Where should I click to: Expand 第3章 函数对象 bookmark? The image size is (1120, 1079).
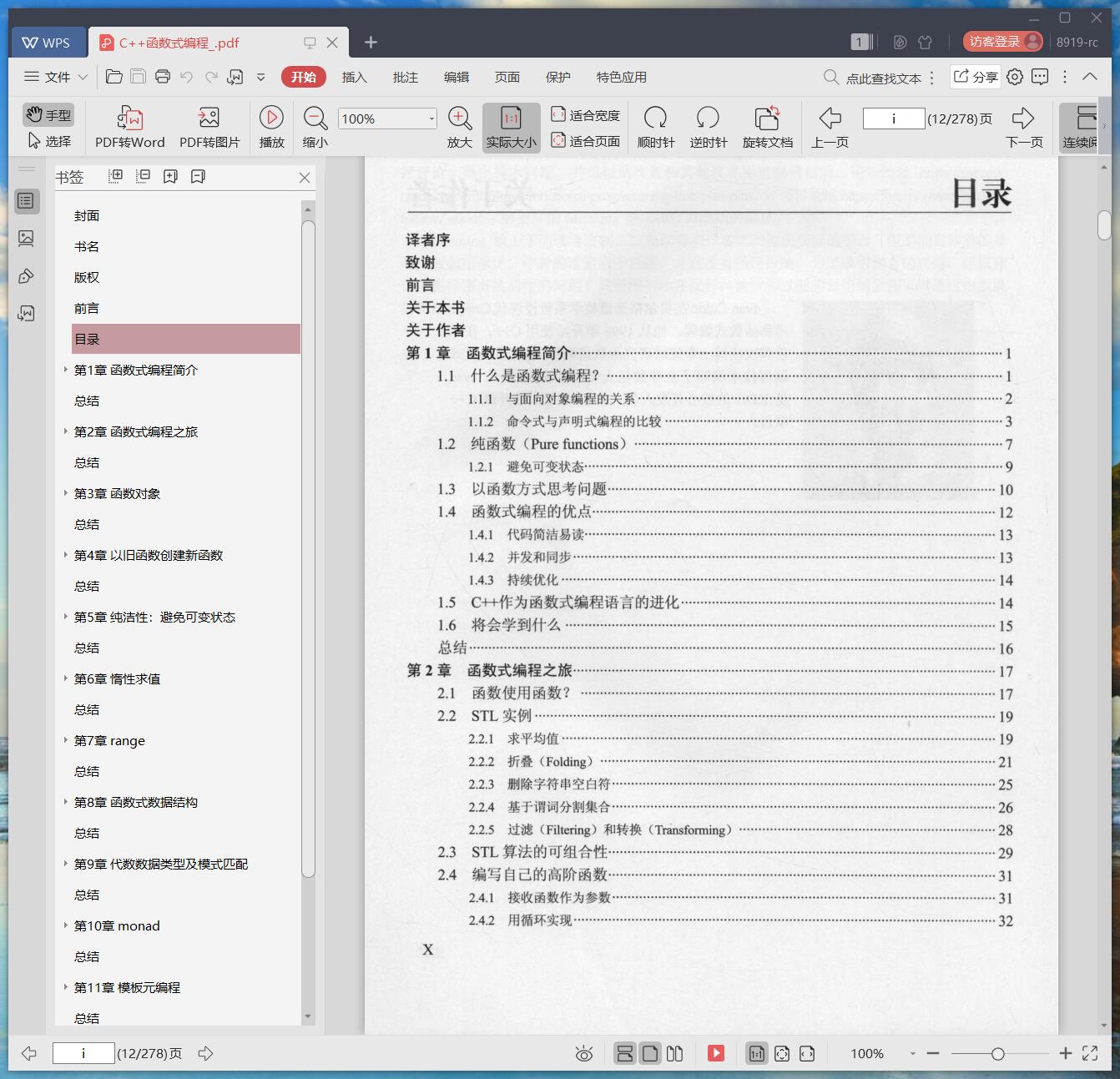(66, 493)
